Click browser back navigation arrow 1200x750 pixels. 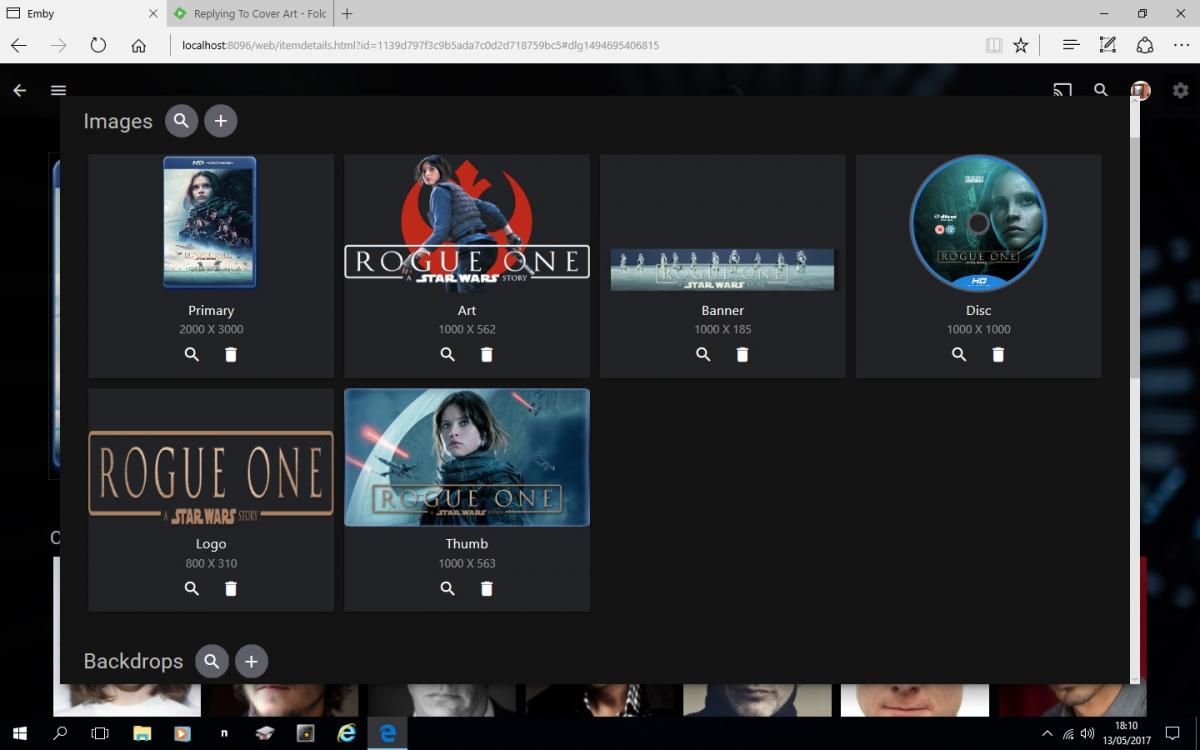(19, 45)
